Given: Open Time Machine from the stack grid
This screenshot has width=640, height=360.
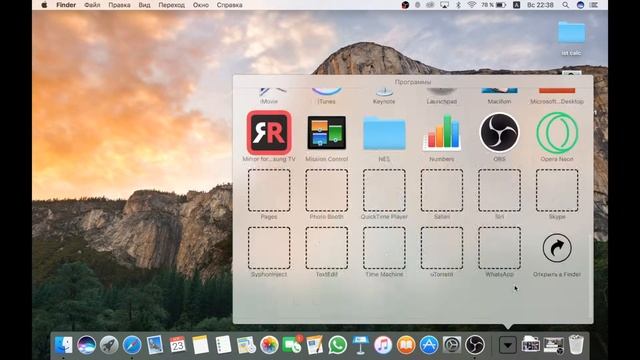Looking at the screenshot, I should tap(384, 248).
